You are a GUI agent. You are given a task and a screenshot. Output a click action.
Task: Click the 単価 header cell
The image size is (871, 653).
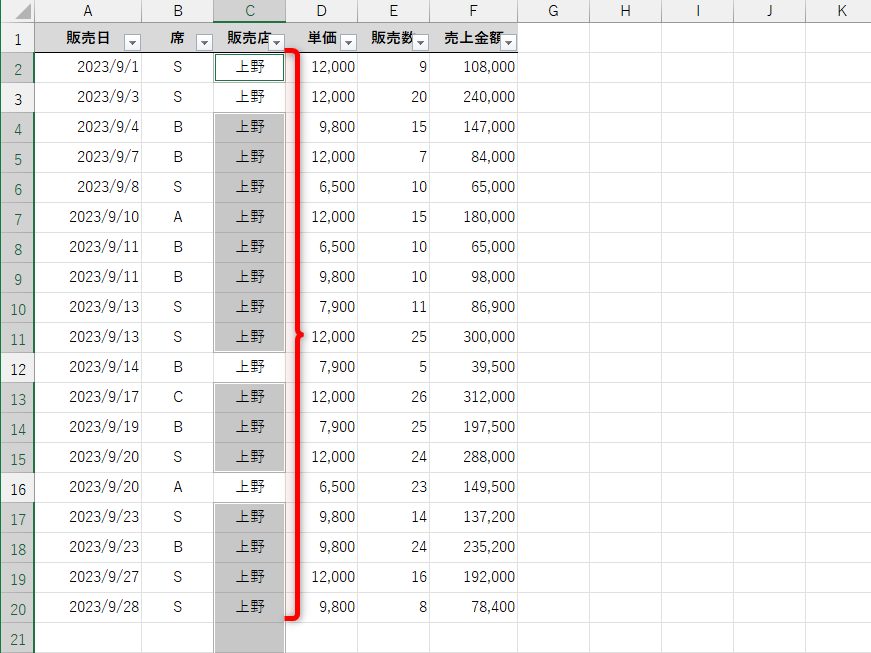[x=322, y=38]
